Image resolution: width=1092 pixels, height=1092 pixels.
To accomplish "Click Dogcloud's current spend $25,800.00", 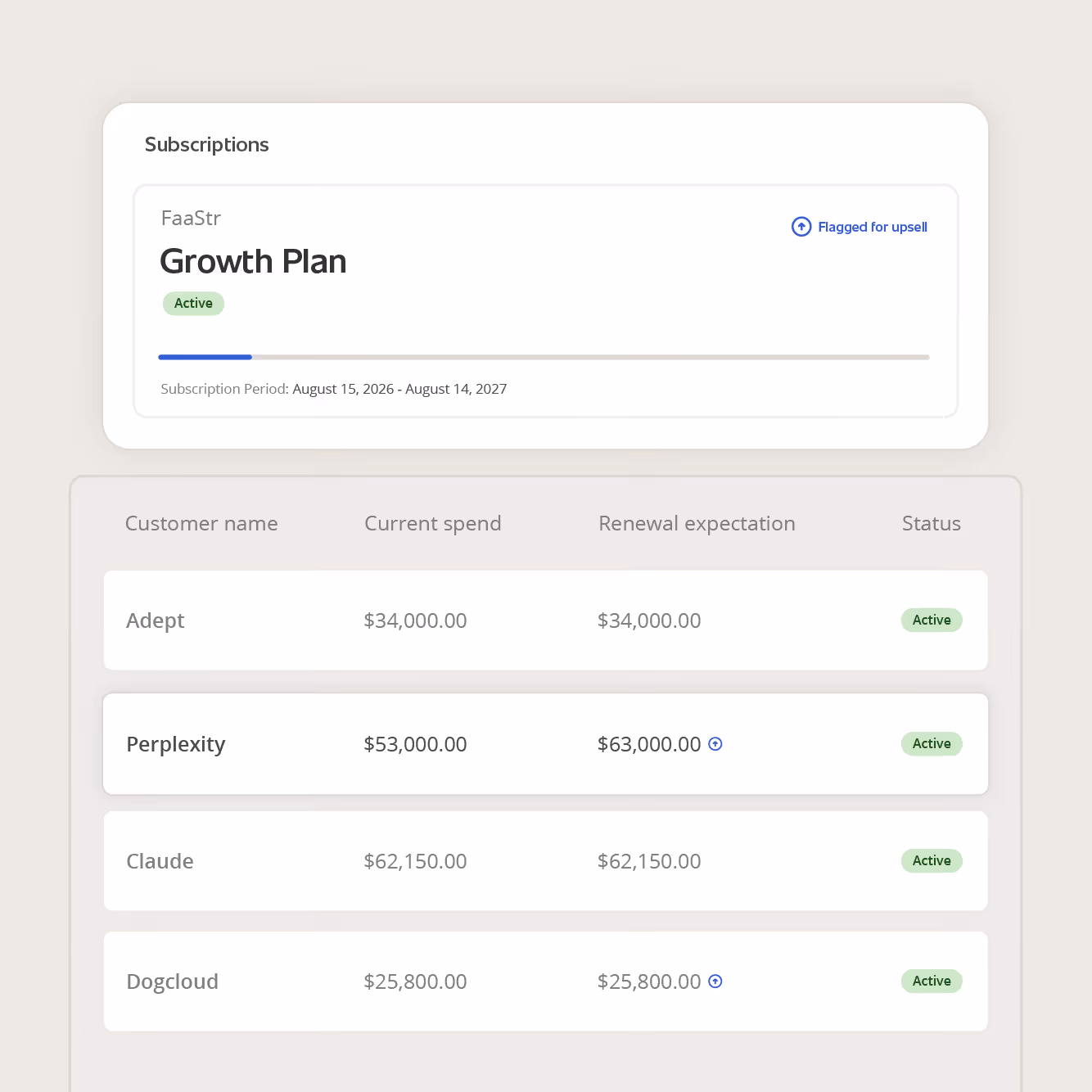I will (415, 981).
